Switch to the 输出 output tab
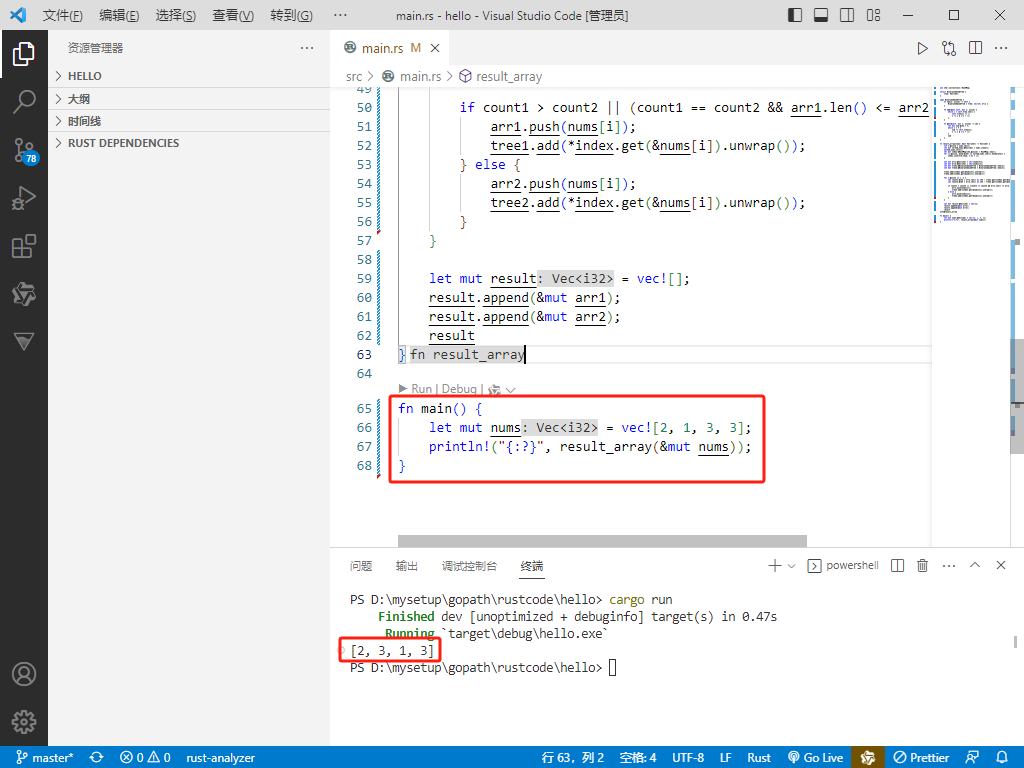Screen dimensions: 1024x768 click(406, 566)
